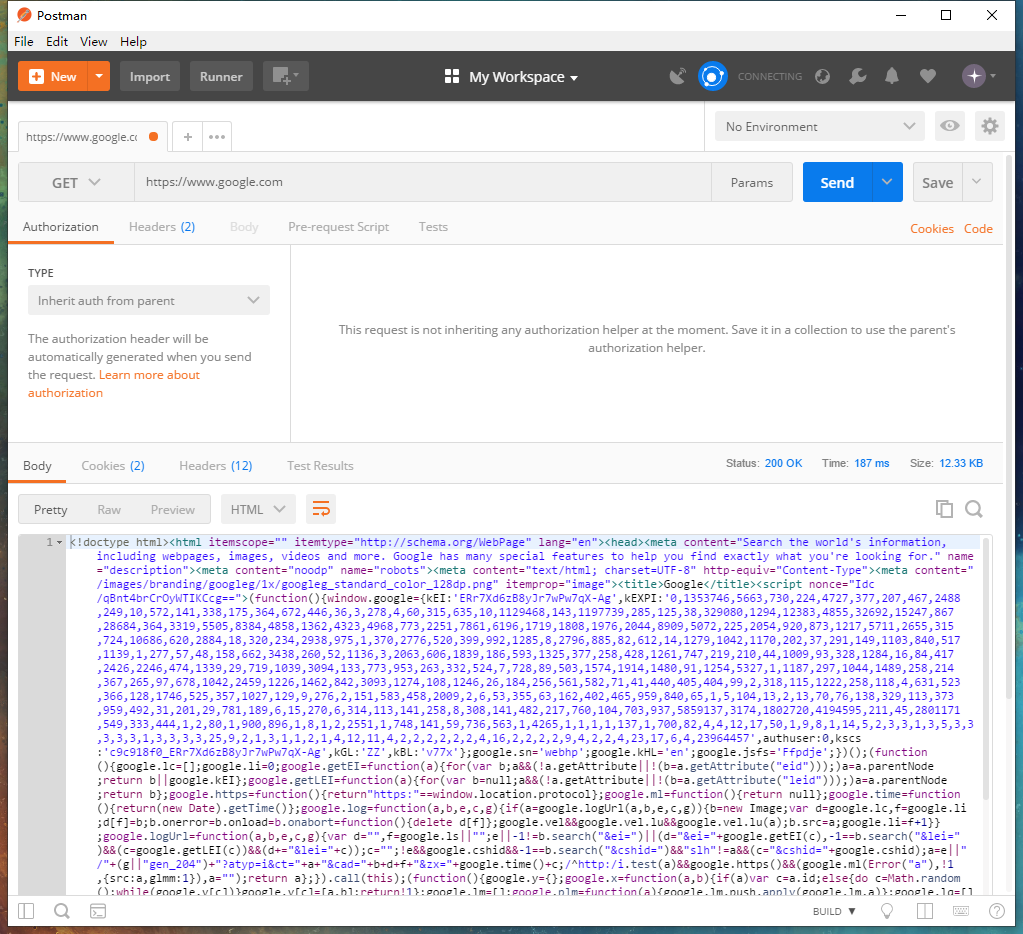Open the Postman console

click(x=98, y=911)
